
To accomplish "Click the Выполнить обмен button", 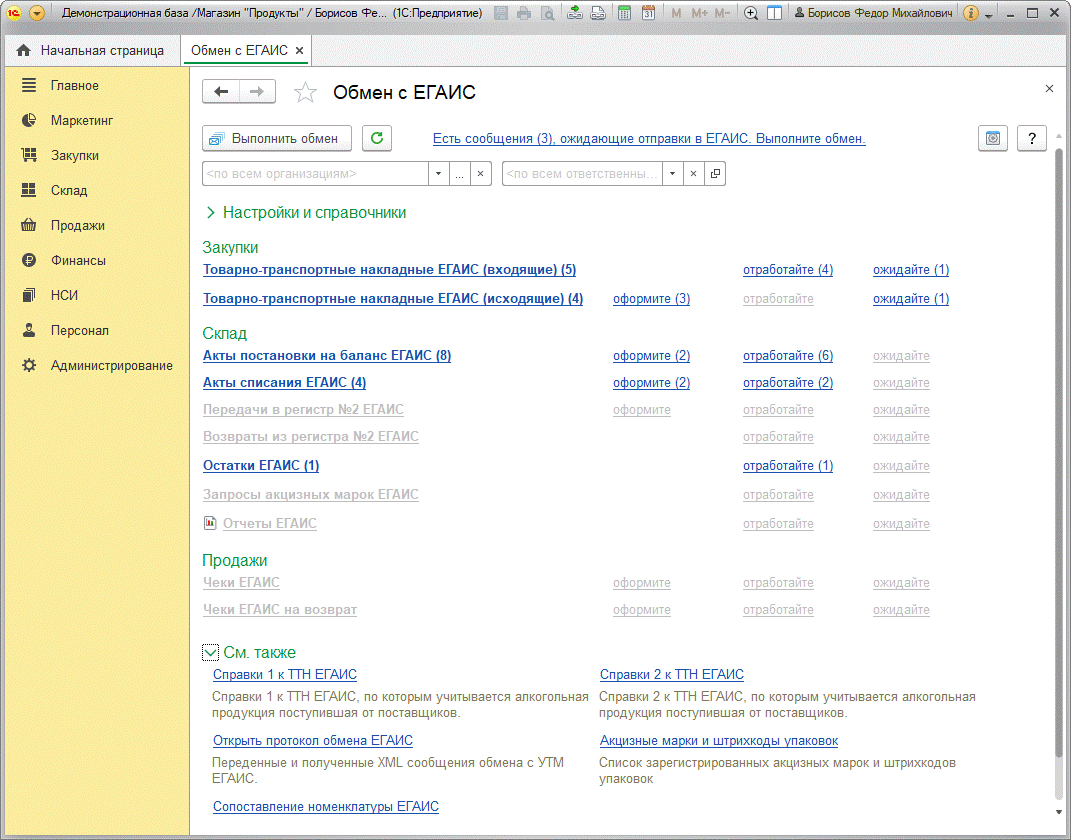I will click(x=277, y=138).
